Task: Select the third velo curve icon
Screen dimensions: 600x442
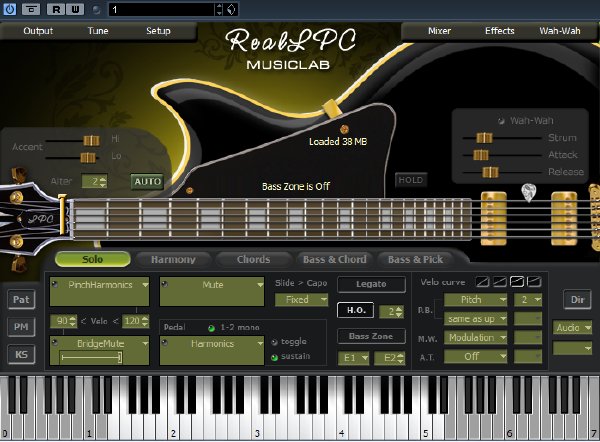Action: 517,282
